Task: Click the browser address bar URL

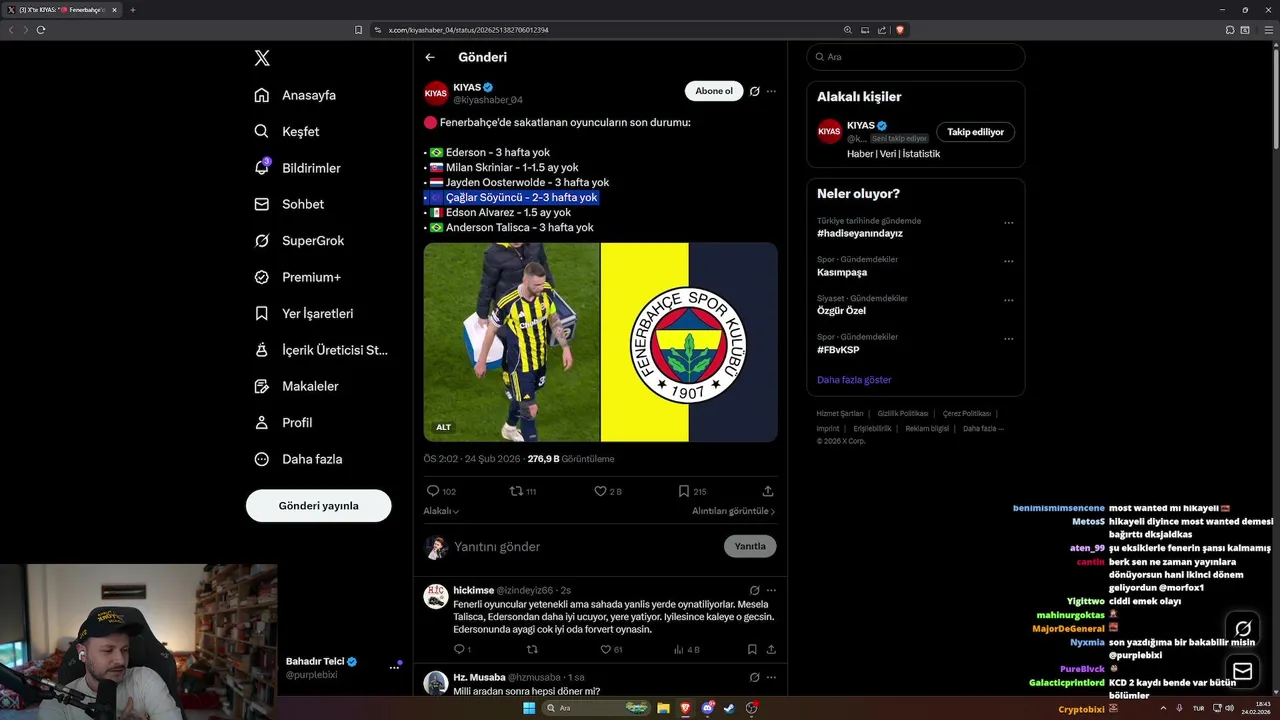Action: 469,30
